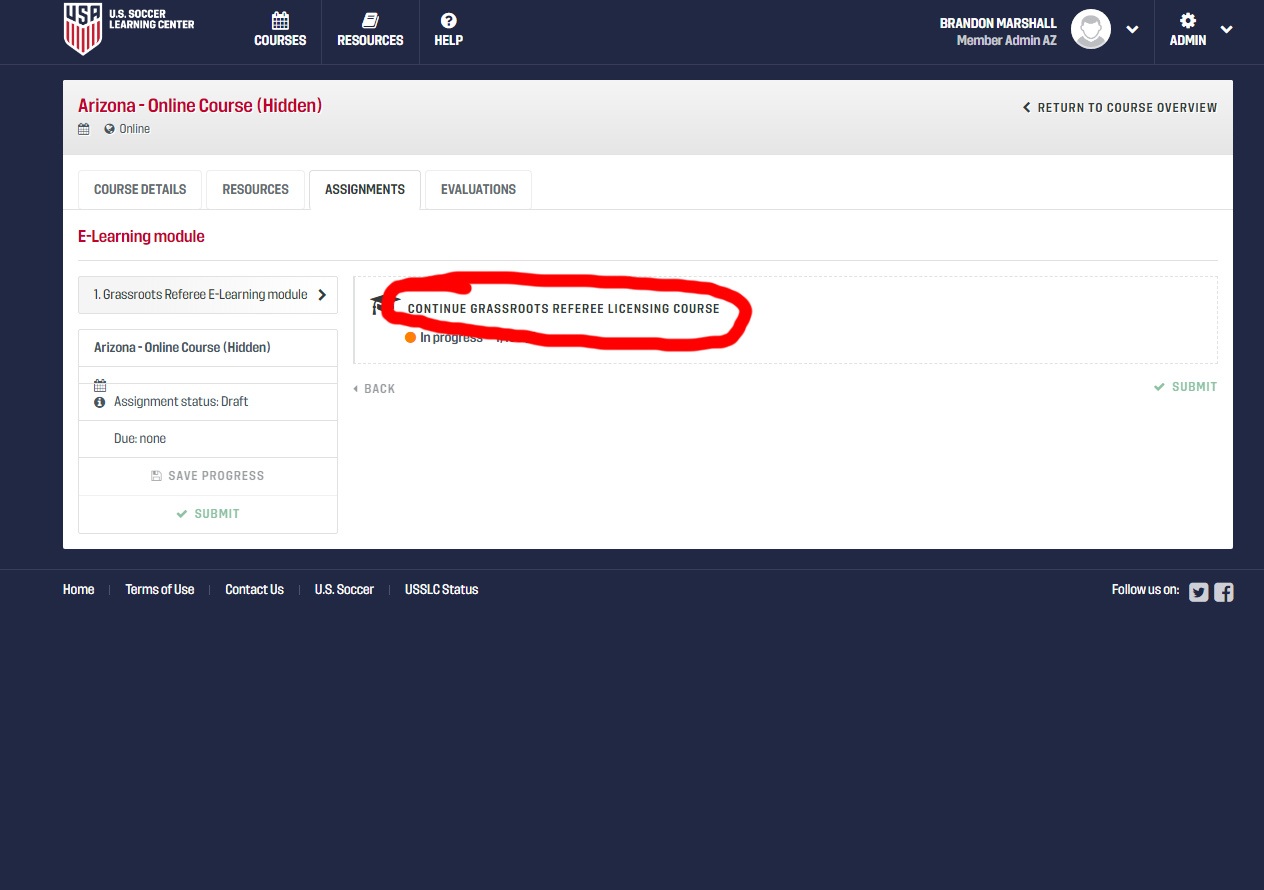Open the U.S. Soccer footer link

(344, 590)
